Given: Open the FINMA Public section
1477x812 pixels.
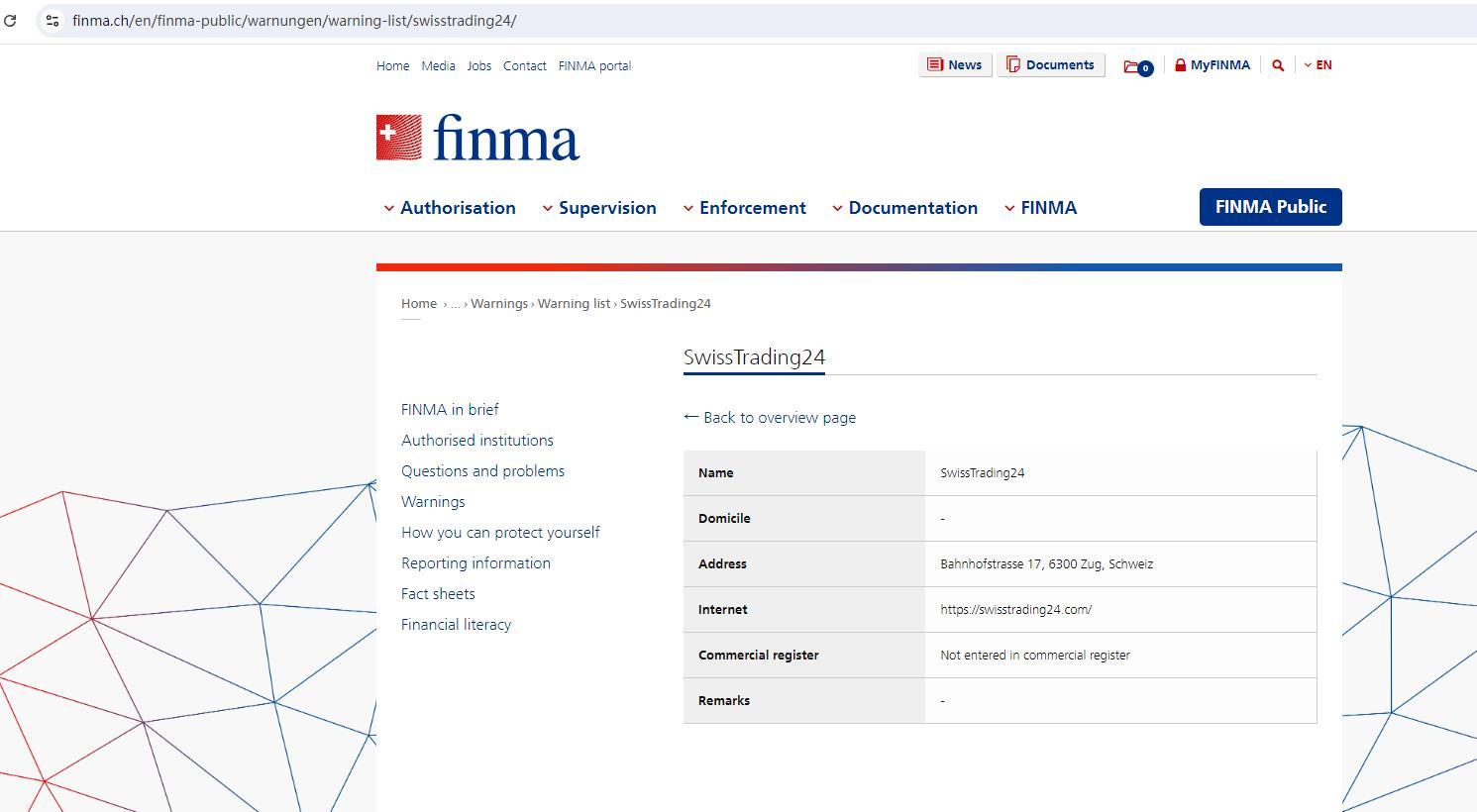Looking at the screenshot, I should click(1270, 207).
